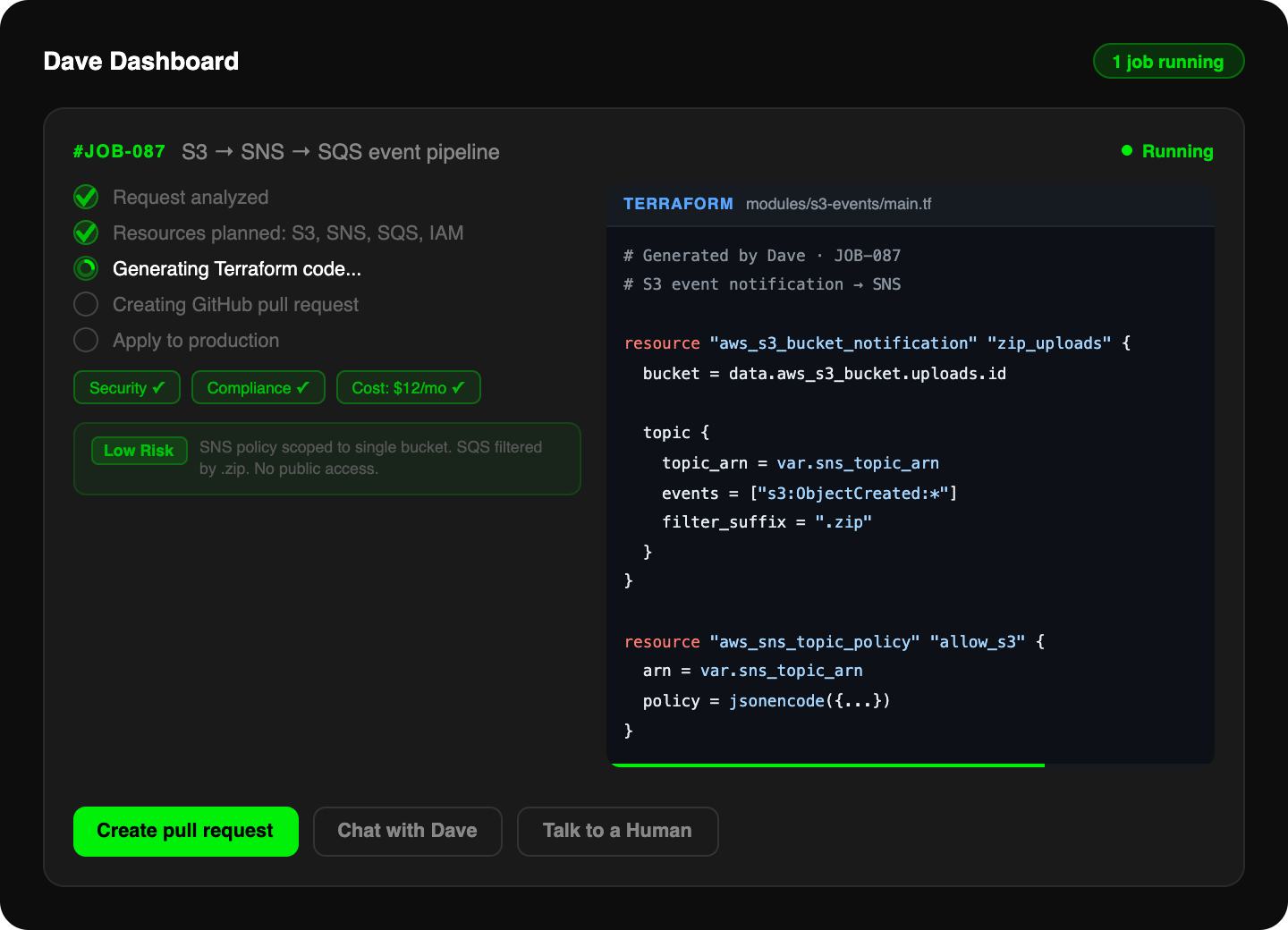The image size is (1288, 930).
Task: Click the Dave Dashboard title
Action: point(141,61)
